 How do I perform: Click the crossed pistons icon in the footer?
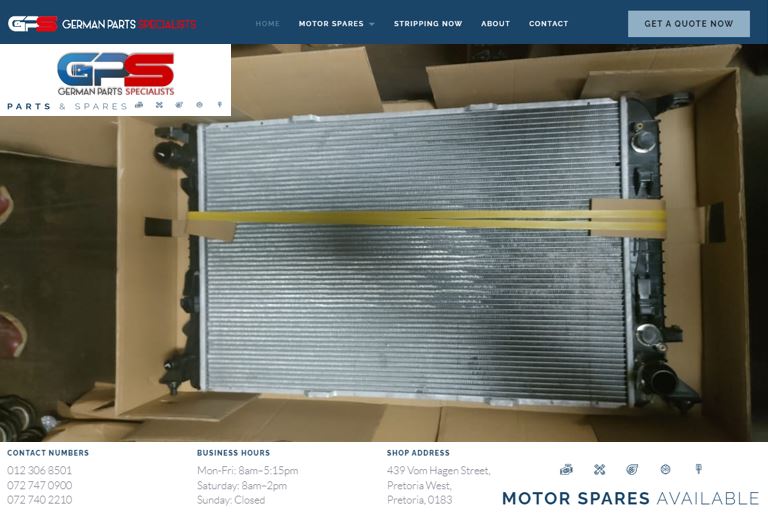tap(600, 470)
